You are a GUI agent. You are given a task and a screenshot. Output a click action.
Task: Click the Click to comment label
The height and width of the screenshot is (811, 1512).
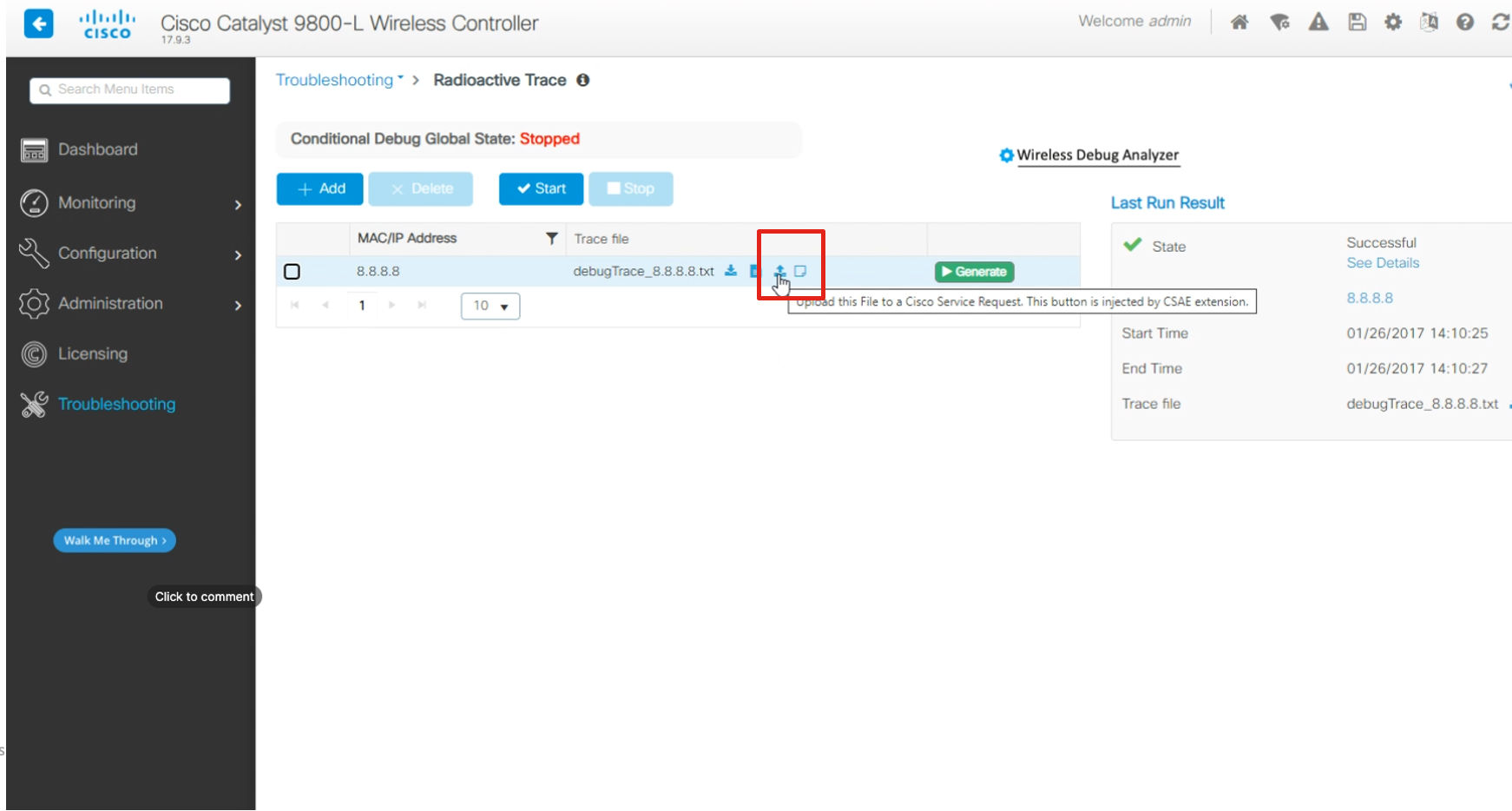tap(204, 597)
